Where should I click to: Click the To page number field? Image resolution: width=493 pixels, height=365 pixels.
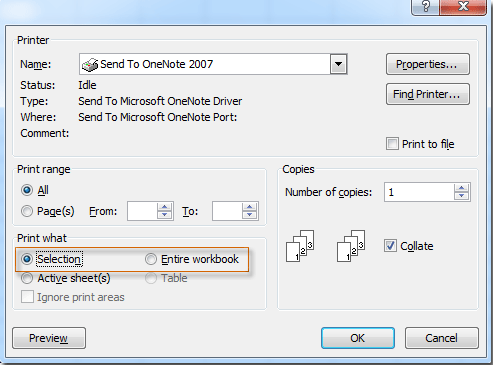coord(227,211)
